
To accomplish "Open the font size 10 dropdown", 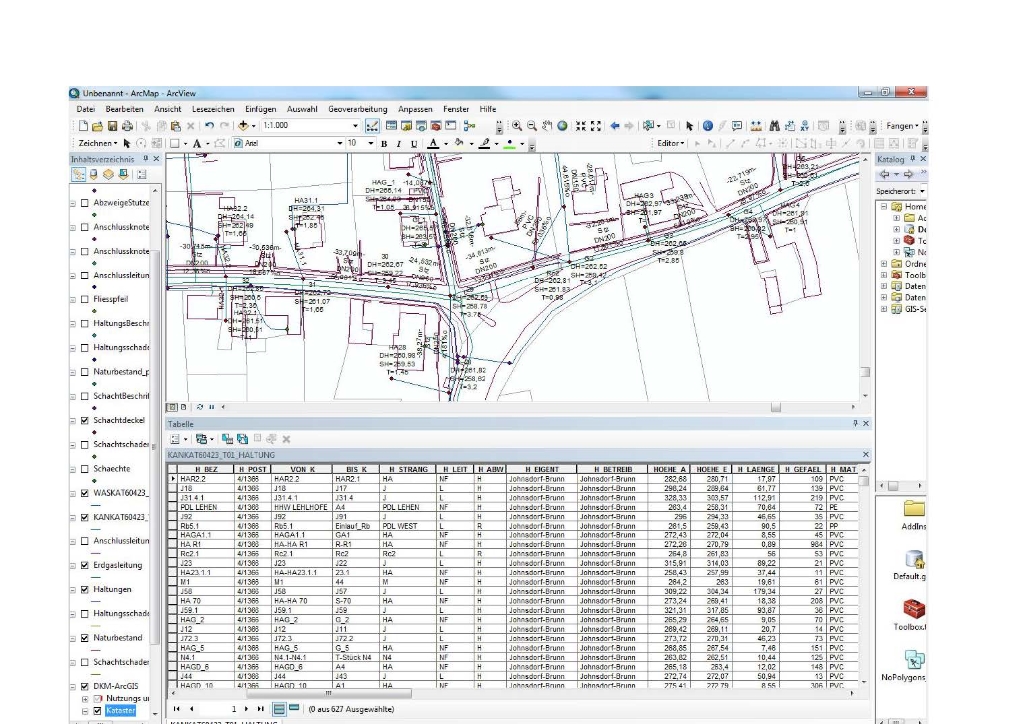I will click(x=371, y=143).
